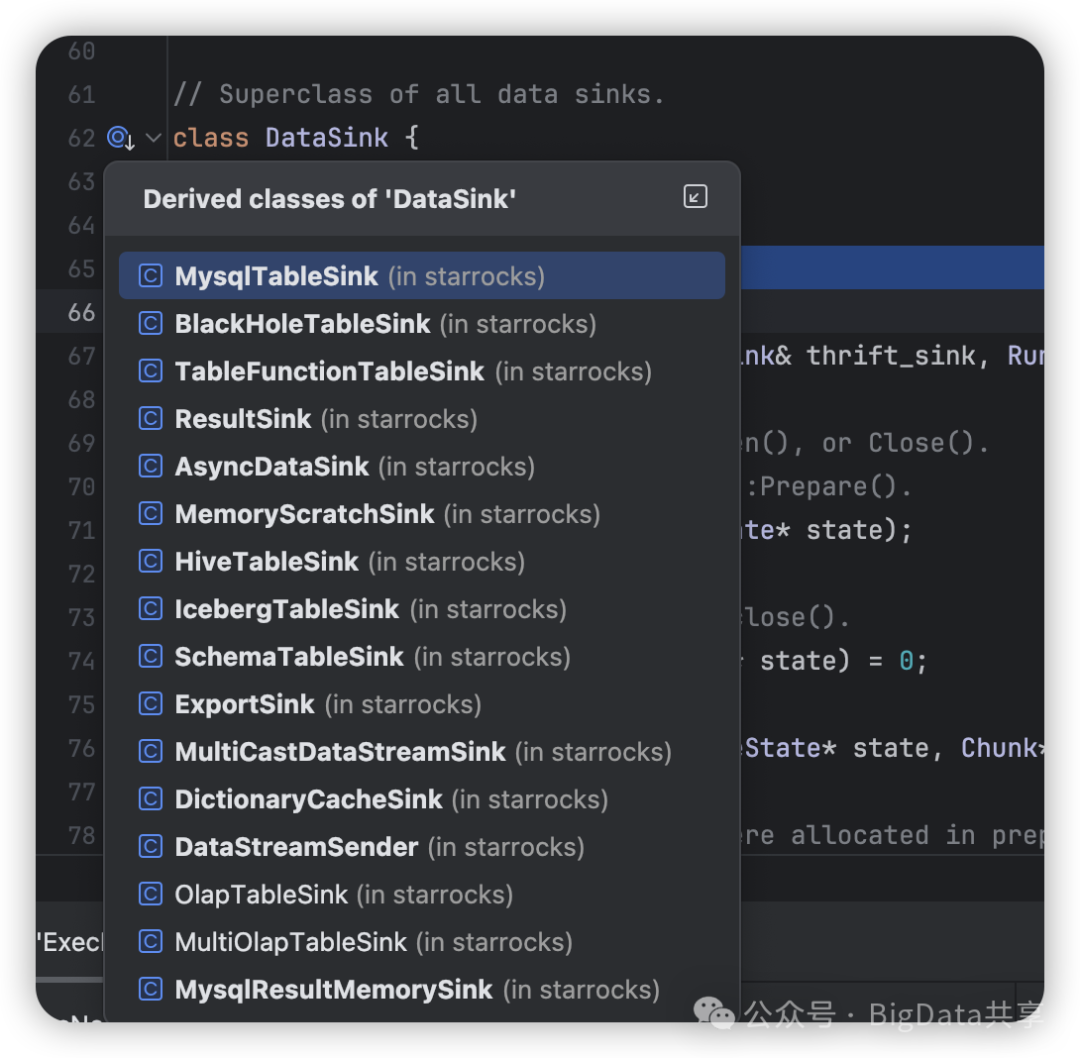Click the class icon beside BlackHoleTableSink
Image resolution: width=1080 pixels, height=1058 pixels.
point(150,324)
